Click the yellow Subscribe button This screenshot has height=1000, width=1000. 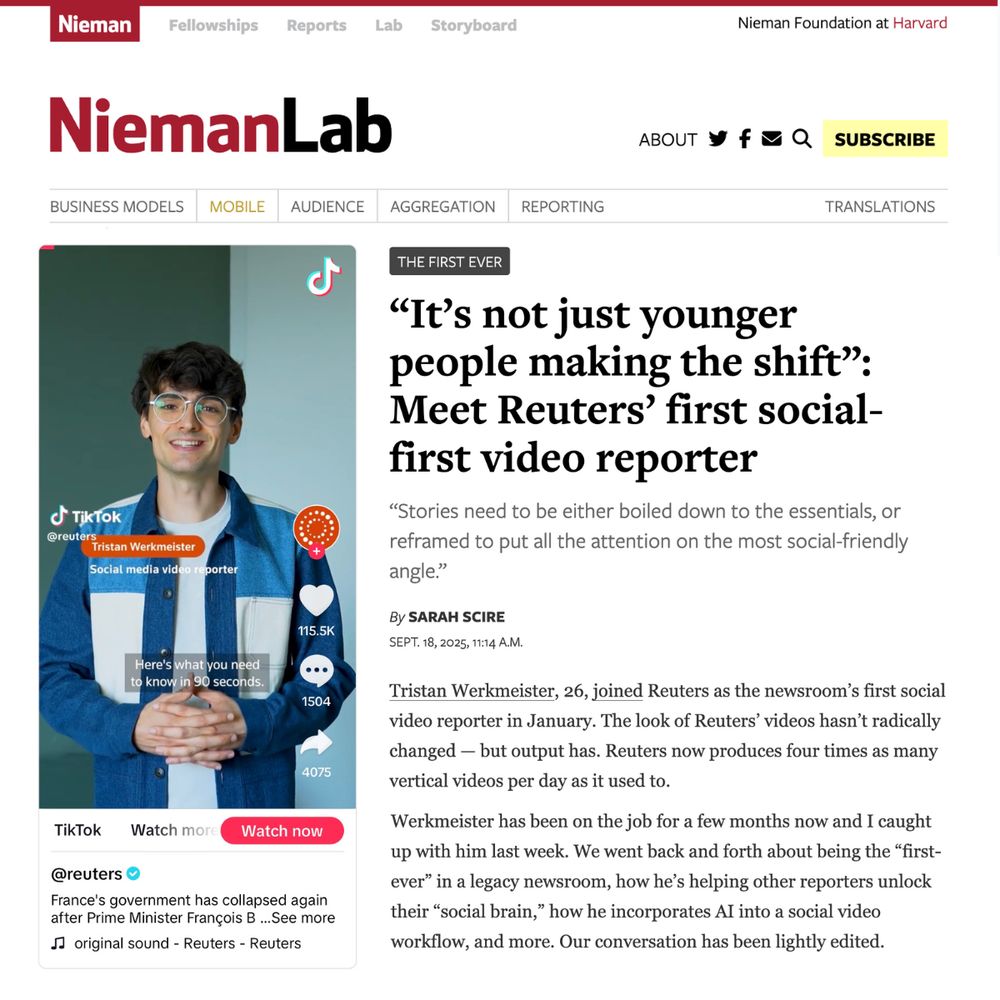click(x=885, y=138)
